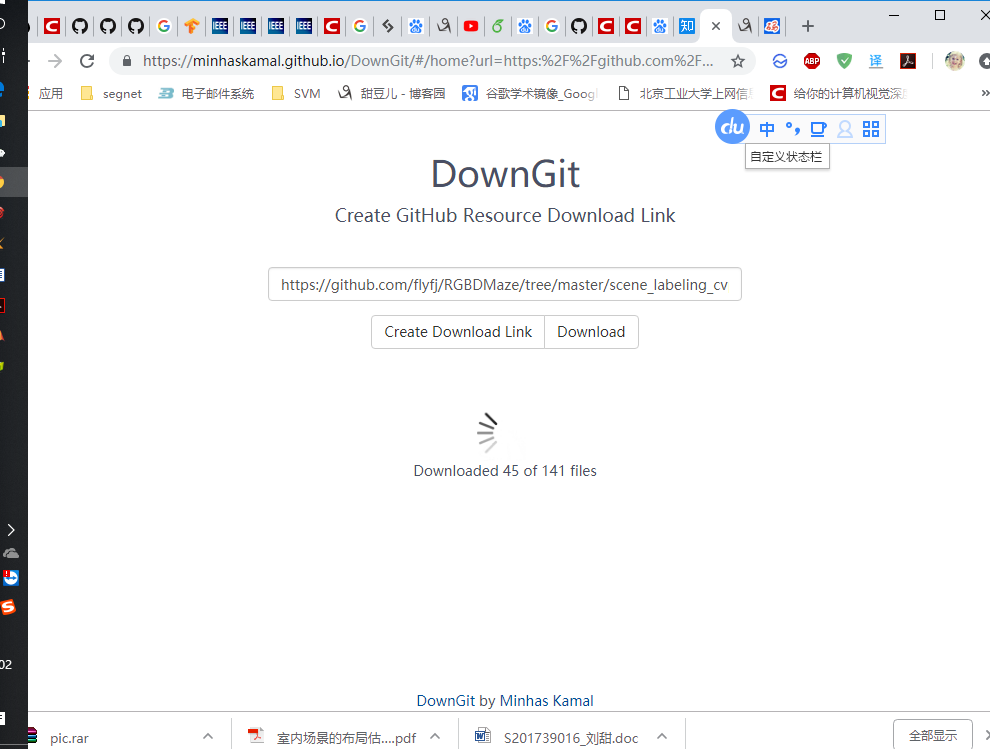
Task: Open the SVM bookmark folder
Action: click(x=296, y=93)
